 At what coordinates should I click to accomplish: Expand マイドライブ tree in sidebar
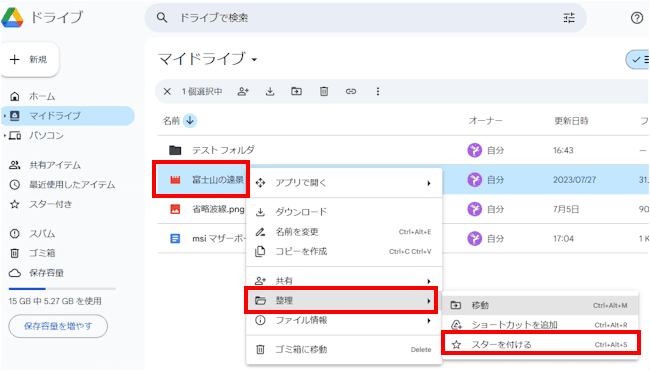point(5,116)
